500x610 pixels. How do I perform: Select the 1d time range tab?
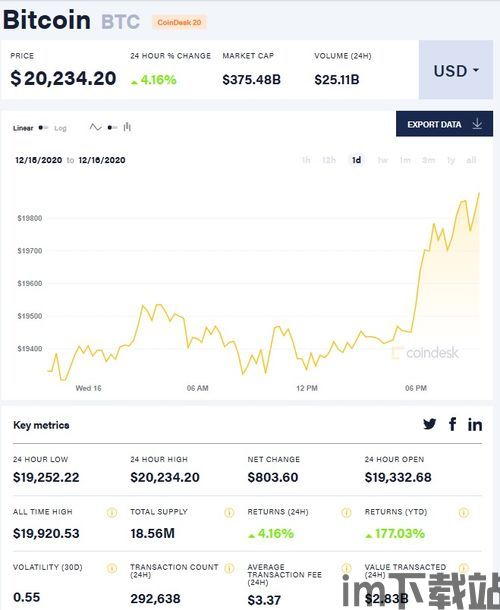(x=356, y=160)
